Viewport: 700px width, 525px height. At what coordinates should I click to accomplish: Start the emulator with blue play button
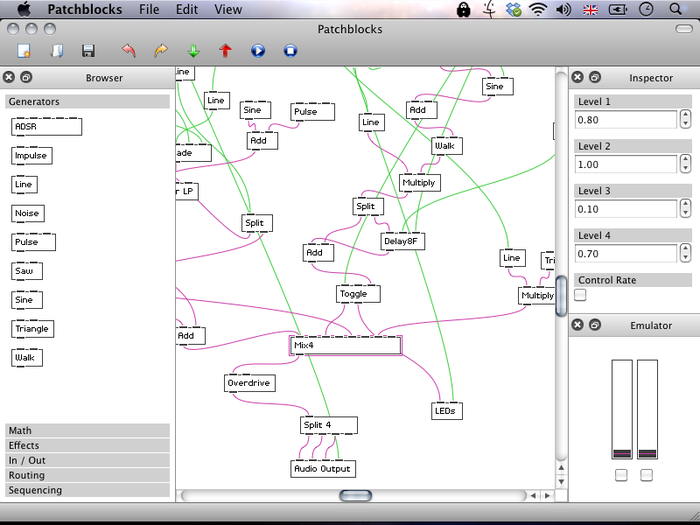coord(258,50)
